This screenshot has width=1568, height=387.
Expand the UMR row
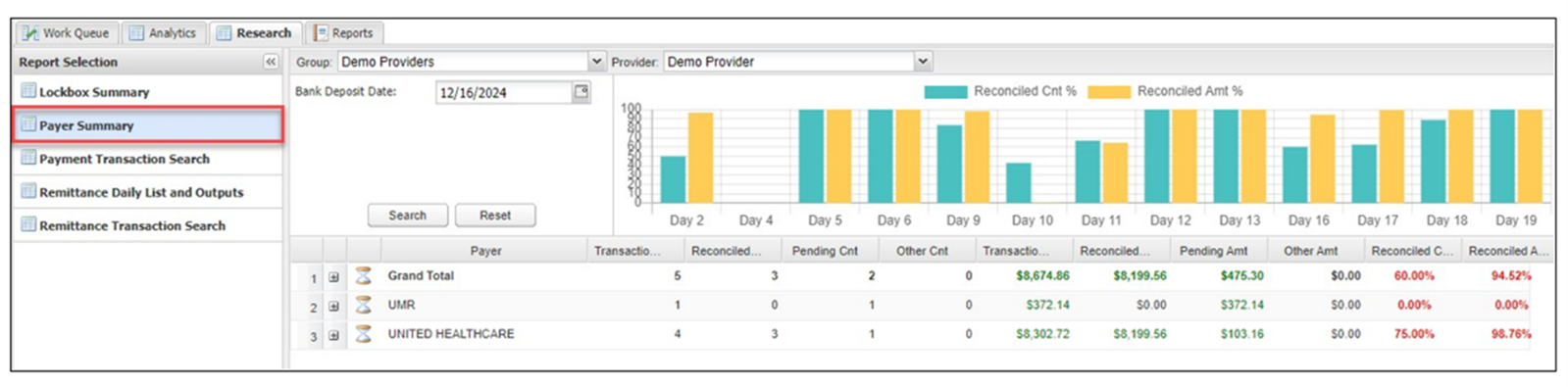point(333,307)
